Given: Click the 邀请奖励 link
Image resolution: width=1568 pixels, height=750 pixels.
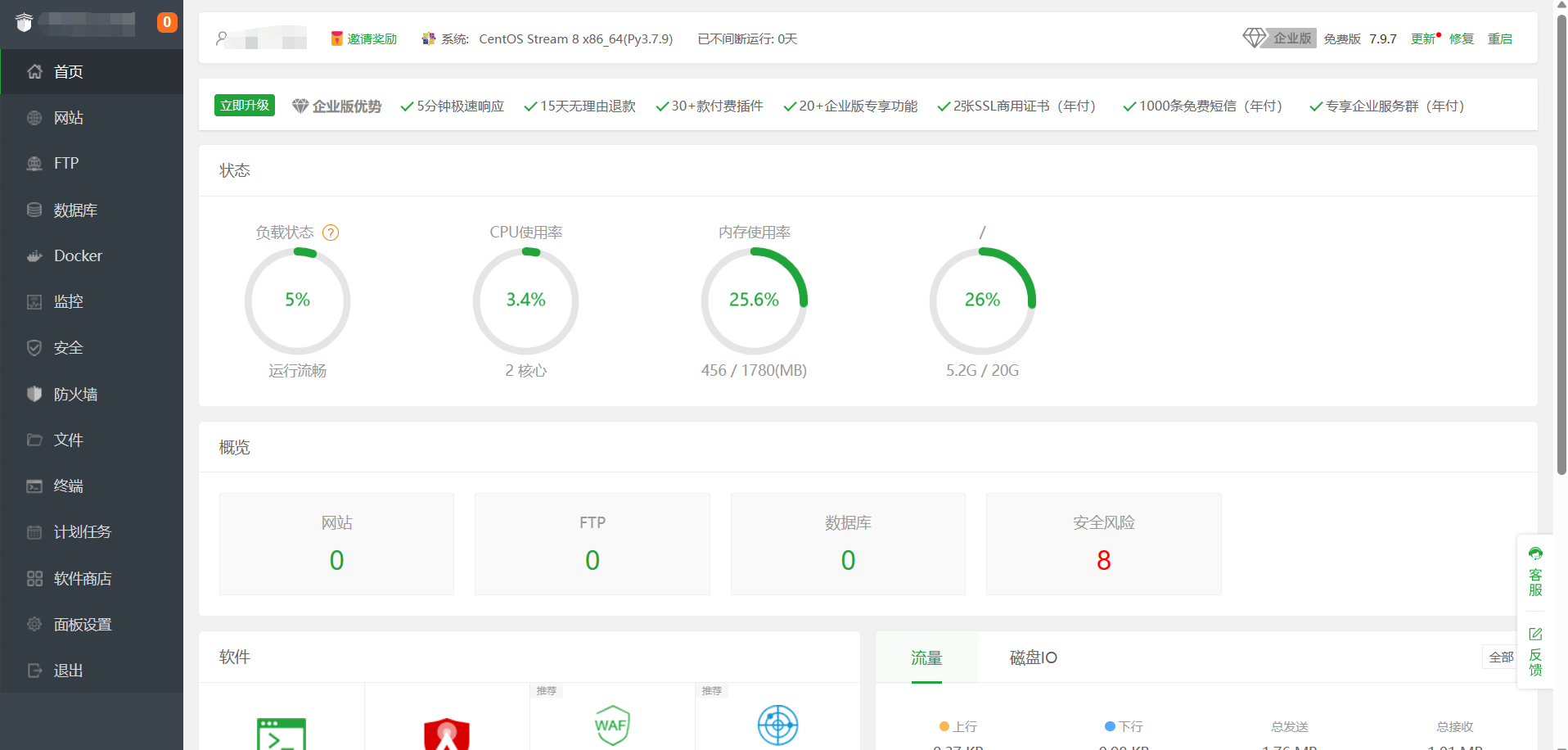Looking at the screenshot, I should pyautogui.click(x=372, y=38).
